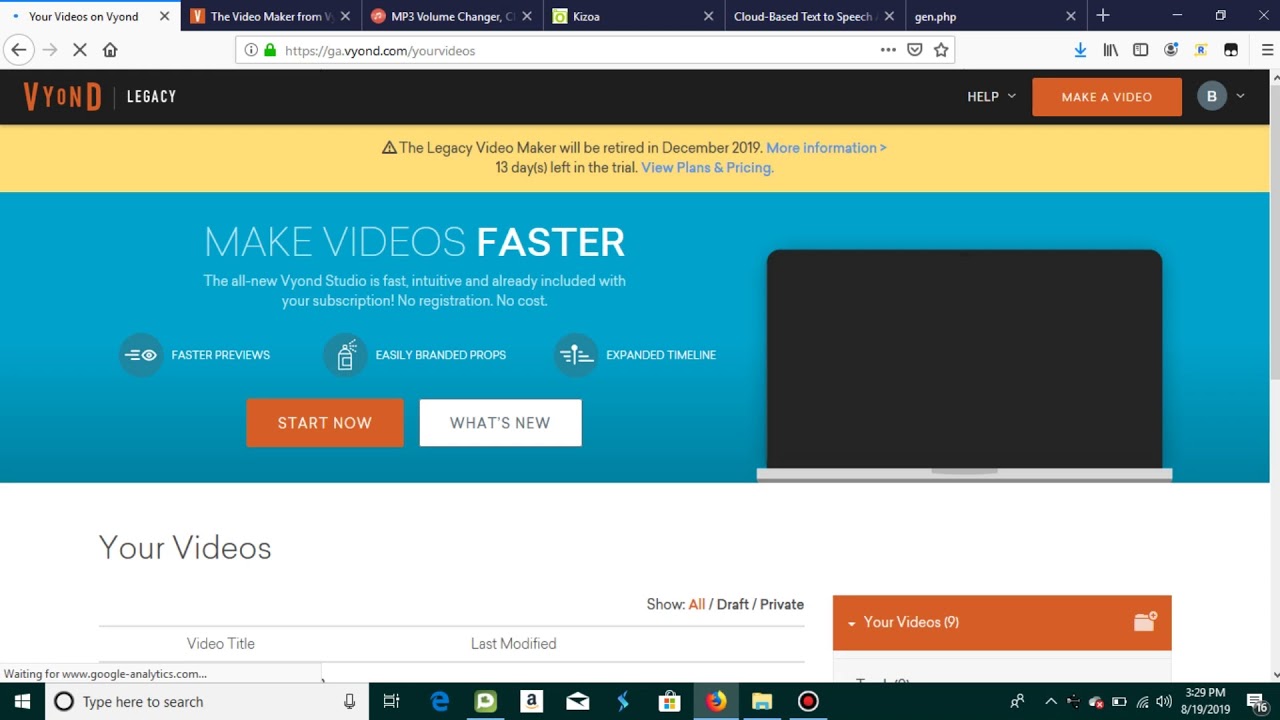Open the Firefox hamburger menu
Screen dimensions: 1280x720
(1267, 50)
